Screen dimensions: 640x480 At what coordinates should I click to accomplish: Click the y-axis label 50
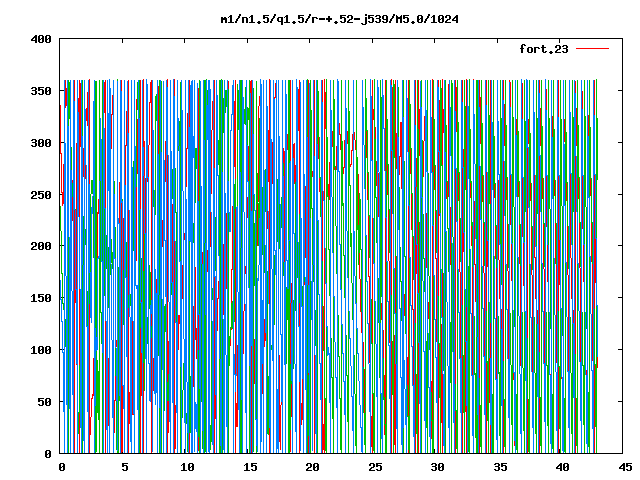click(x=44, y=402)
